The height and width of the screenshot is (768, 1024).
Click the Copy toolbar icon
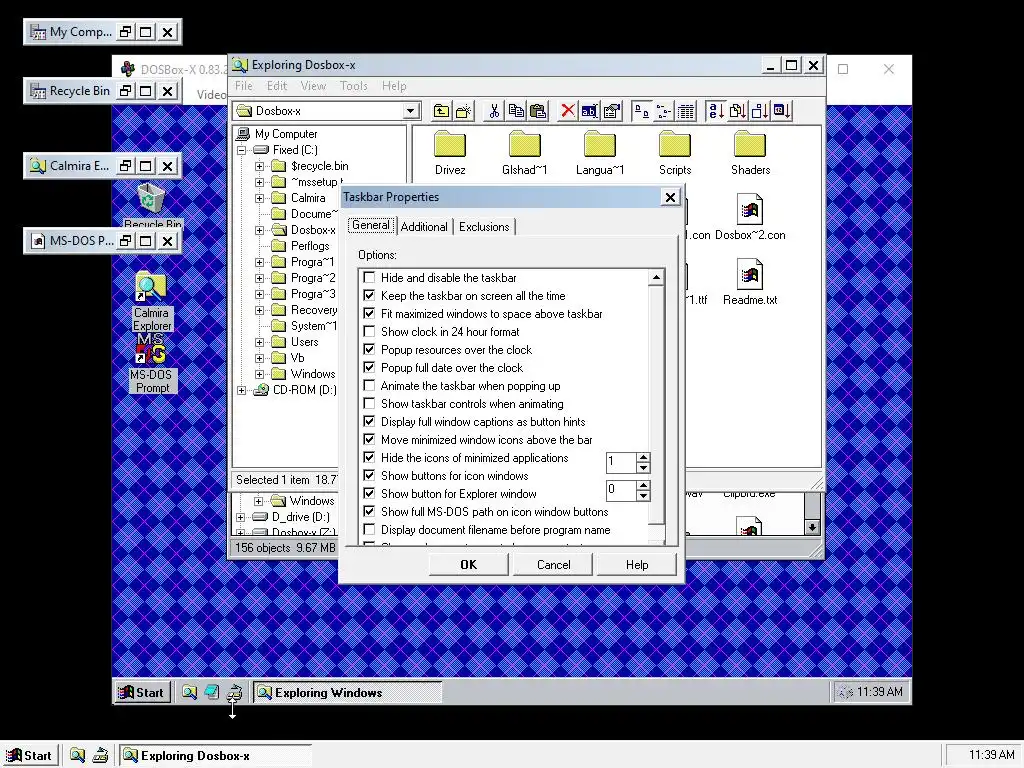click(516, 111)
